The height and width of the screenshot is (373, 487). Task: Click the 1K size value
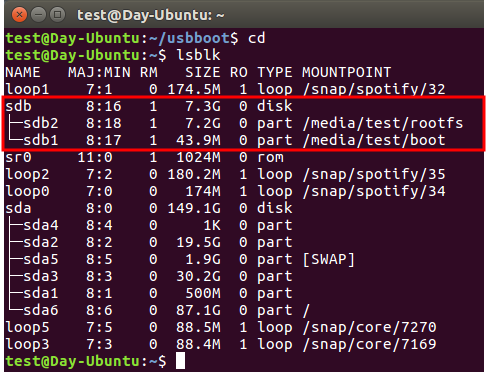[212, 225]
